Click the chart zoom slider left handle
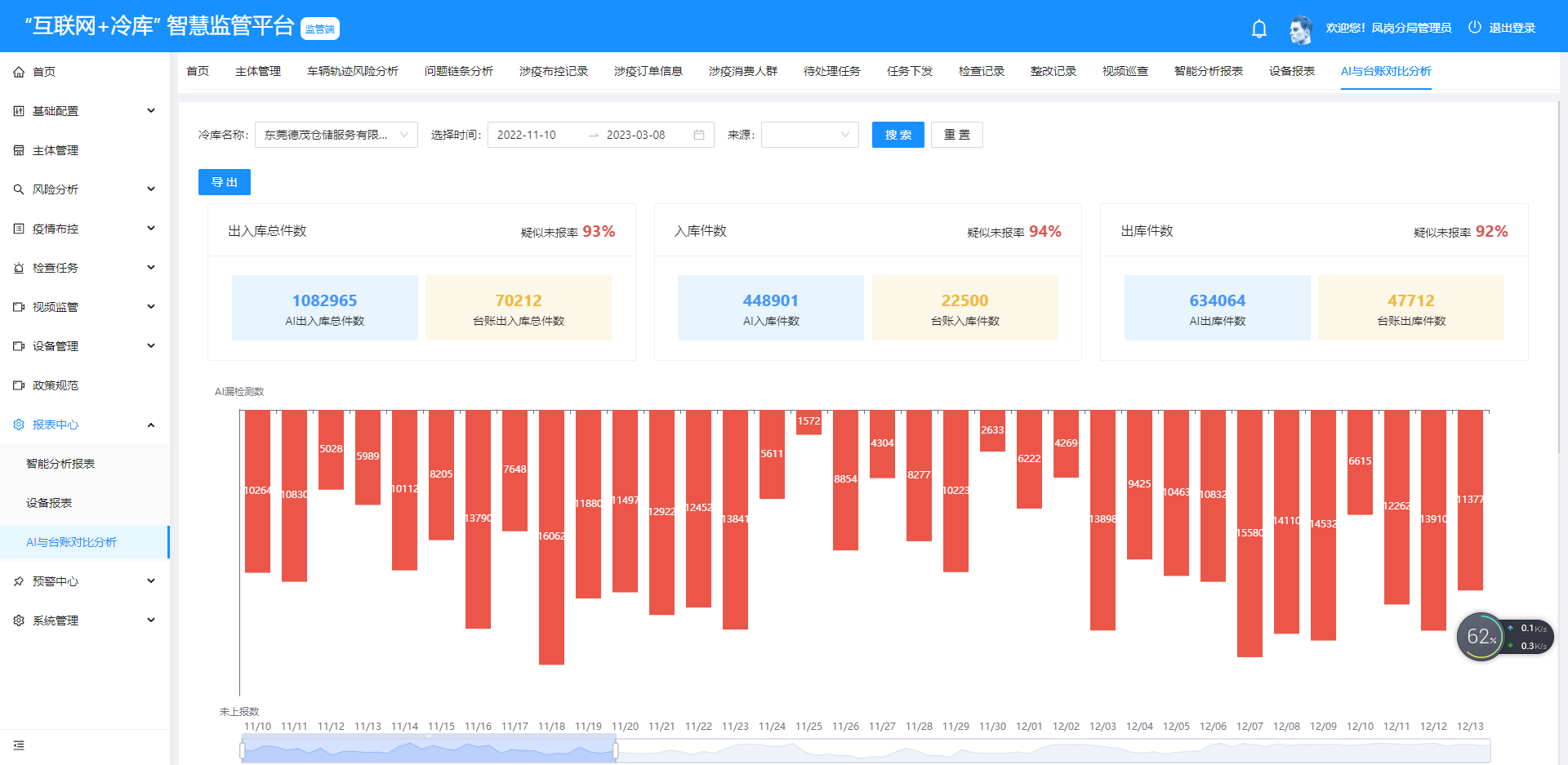 pos(243,750)
